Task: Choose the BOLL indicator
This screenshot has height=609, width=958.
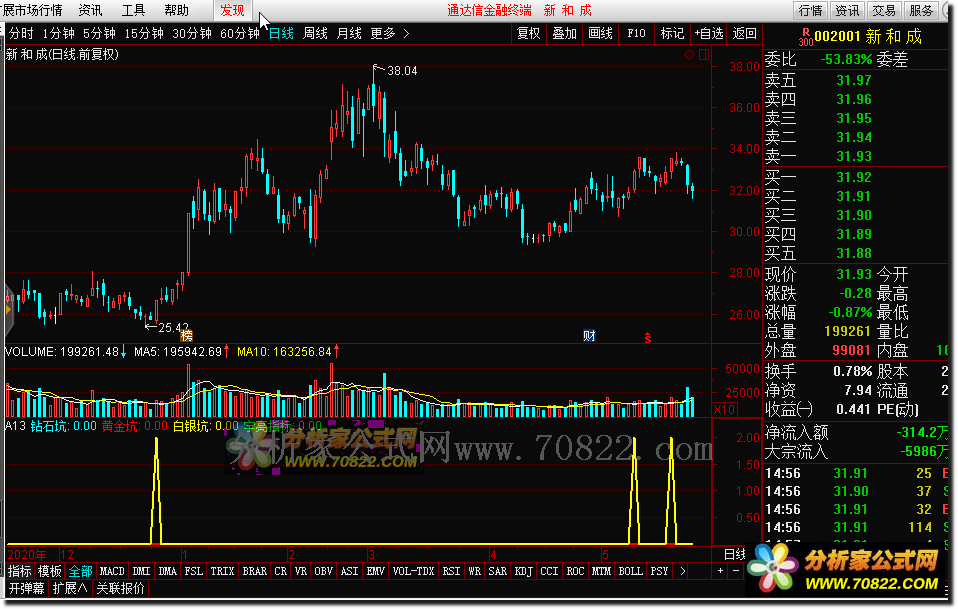Action: coord(631,571)
